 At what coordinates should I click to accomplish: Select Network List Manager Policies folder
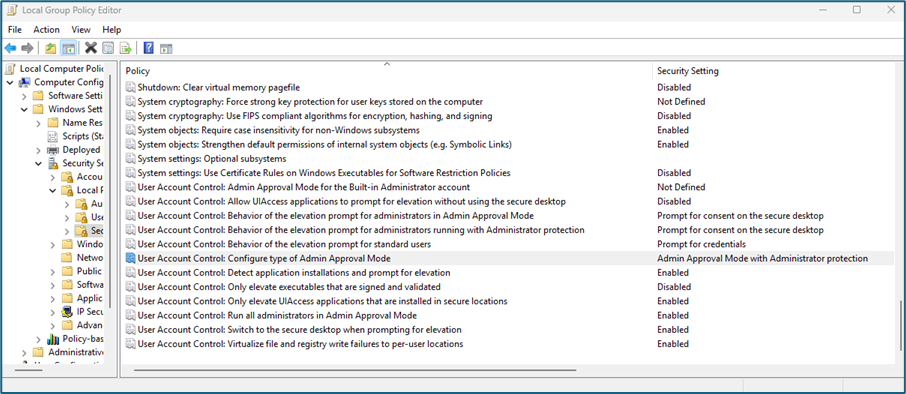tap(82, 258)
